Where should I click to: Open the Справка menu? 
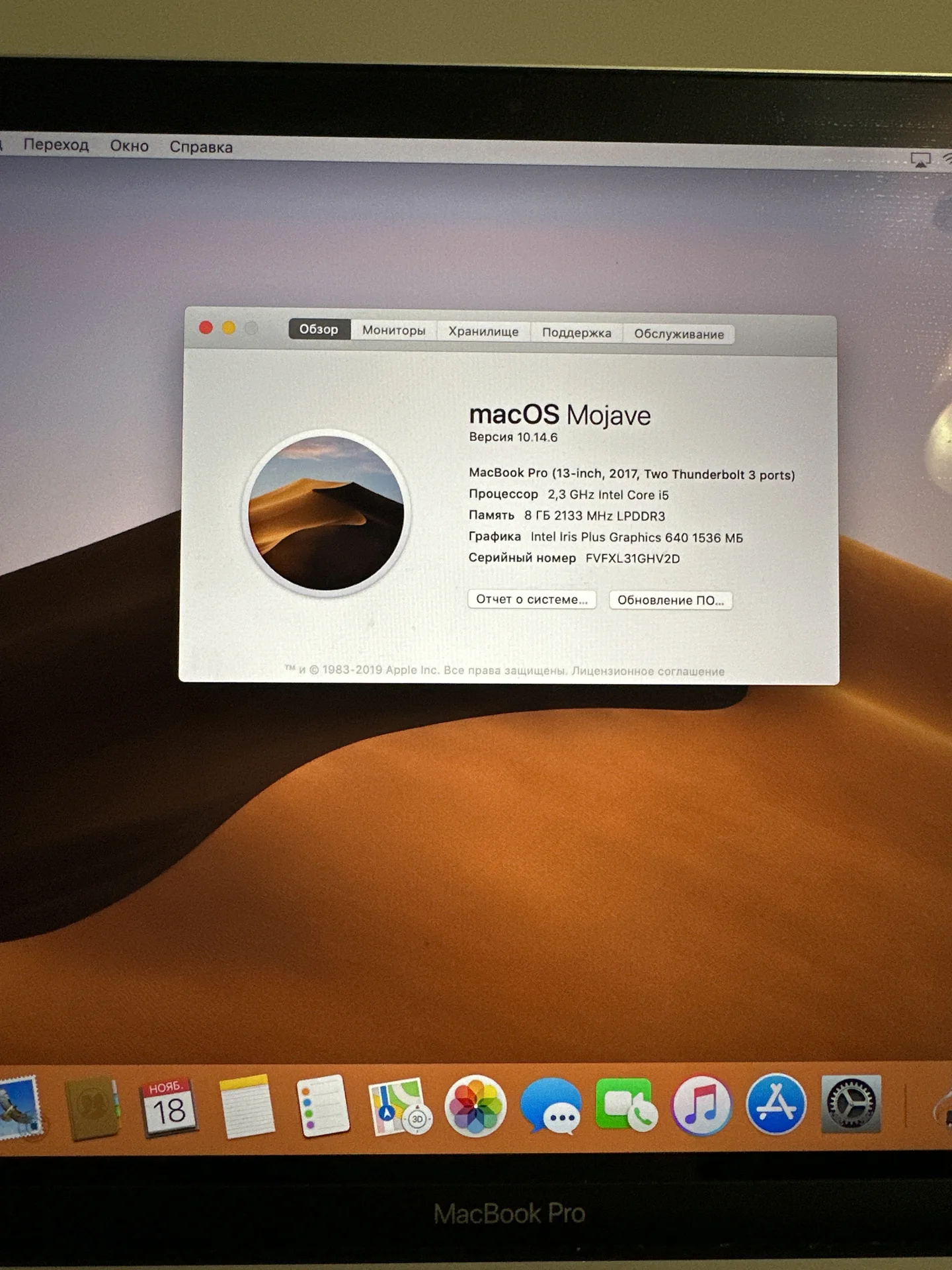[x=202, y=147]
